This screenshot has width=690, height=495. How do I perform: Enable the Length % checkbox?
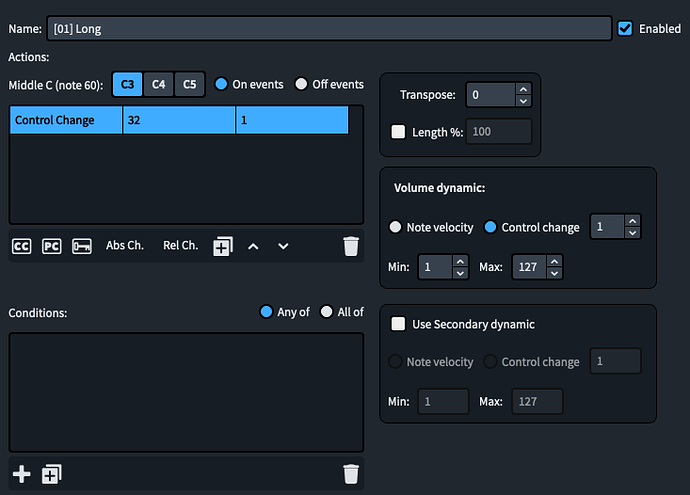[x=398, y=132]
